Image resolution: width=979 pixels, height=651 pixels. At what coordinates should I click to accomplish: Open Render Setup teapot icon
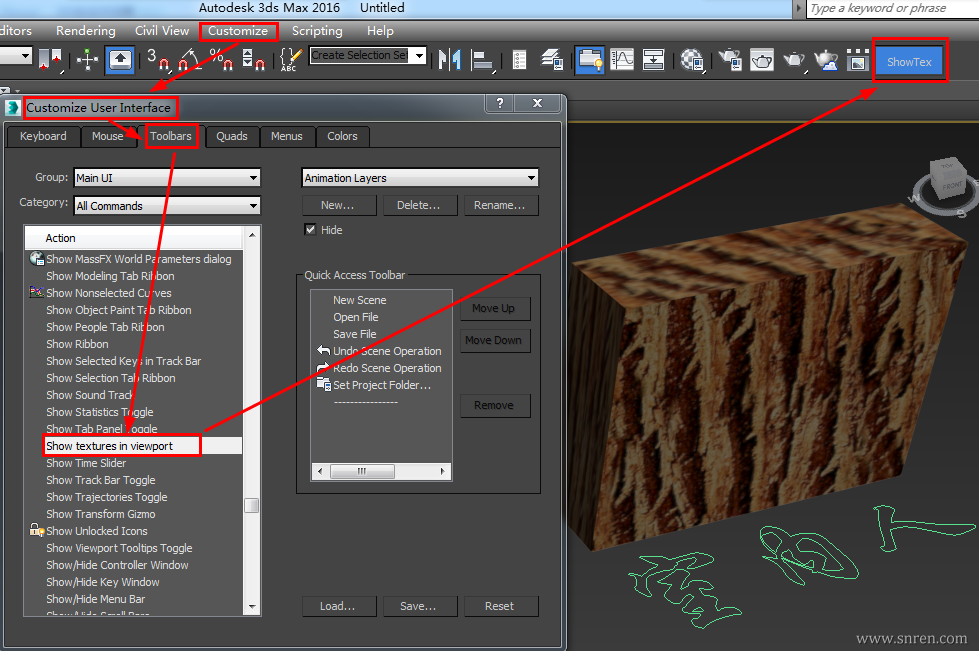(729, 60)
